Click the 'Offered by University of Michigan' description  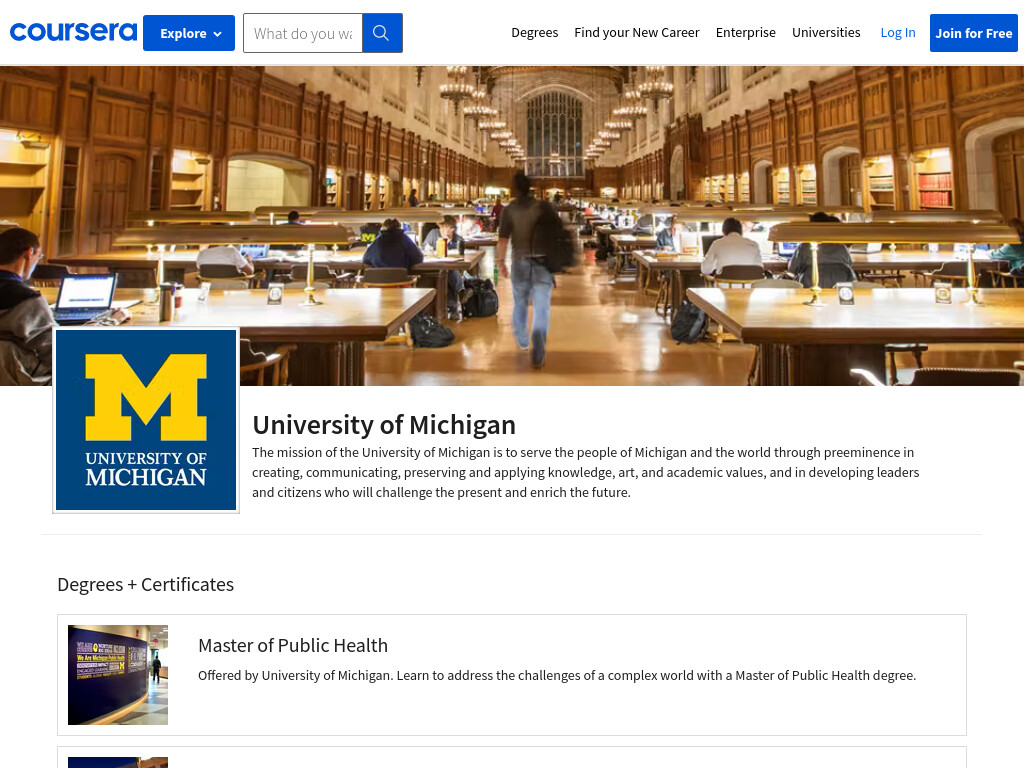click(557, 675)
